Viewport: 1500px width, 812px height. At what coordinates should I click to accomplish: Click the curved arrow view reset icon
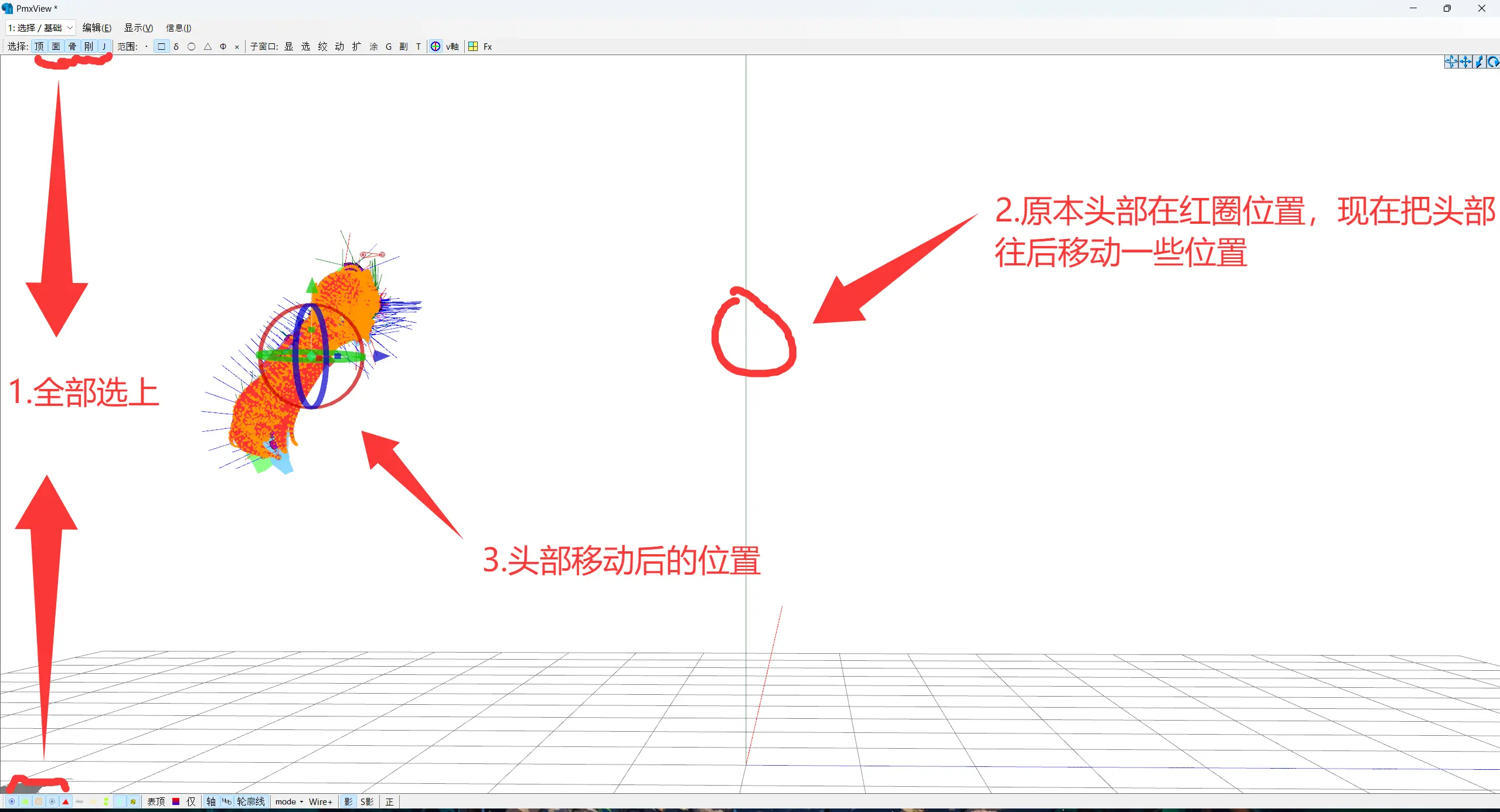pyautogui.click(x=1493, y=62)
